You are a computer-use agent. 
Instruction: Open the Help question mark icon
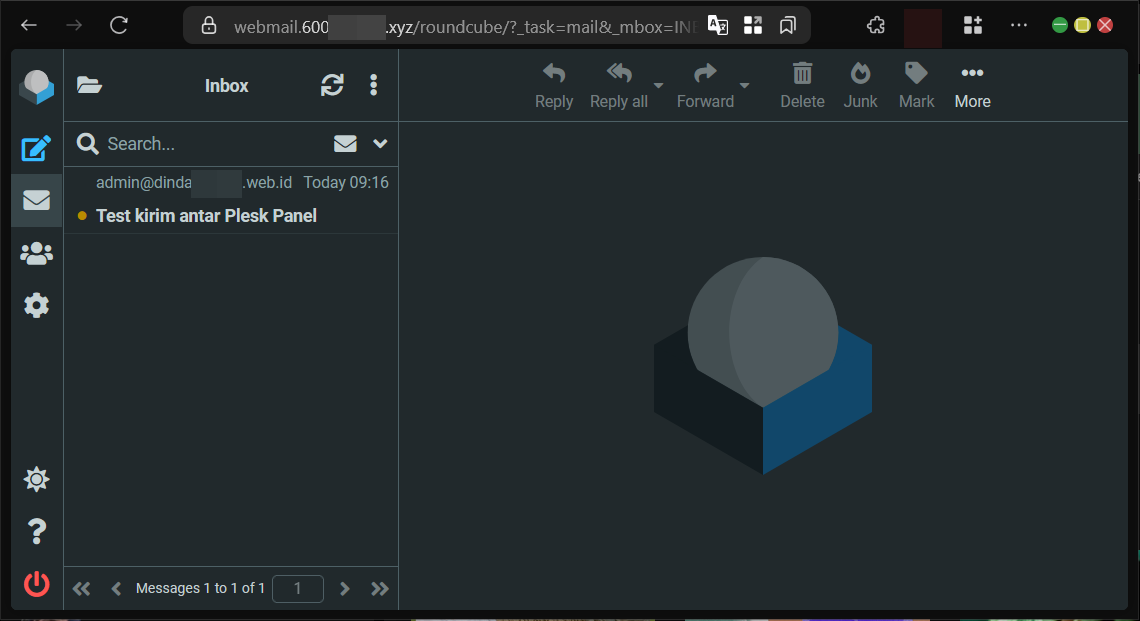tap(36, 531)
